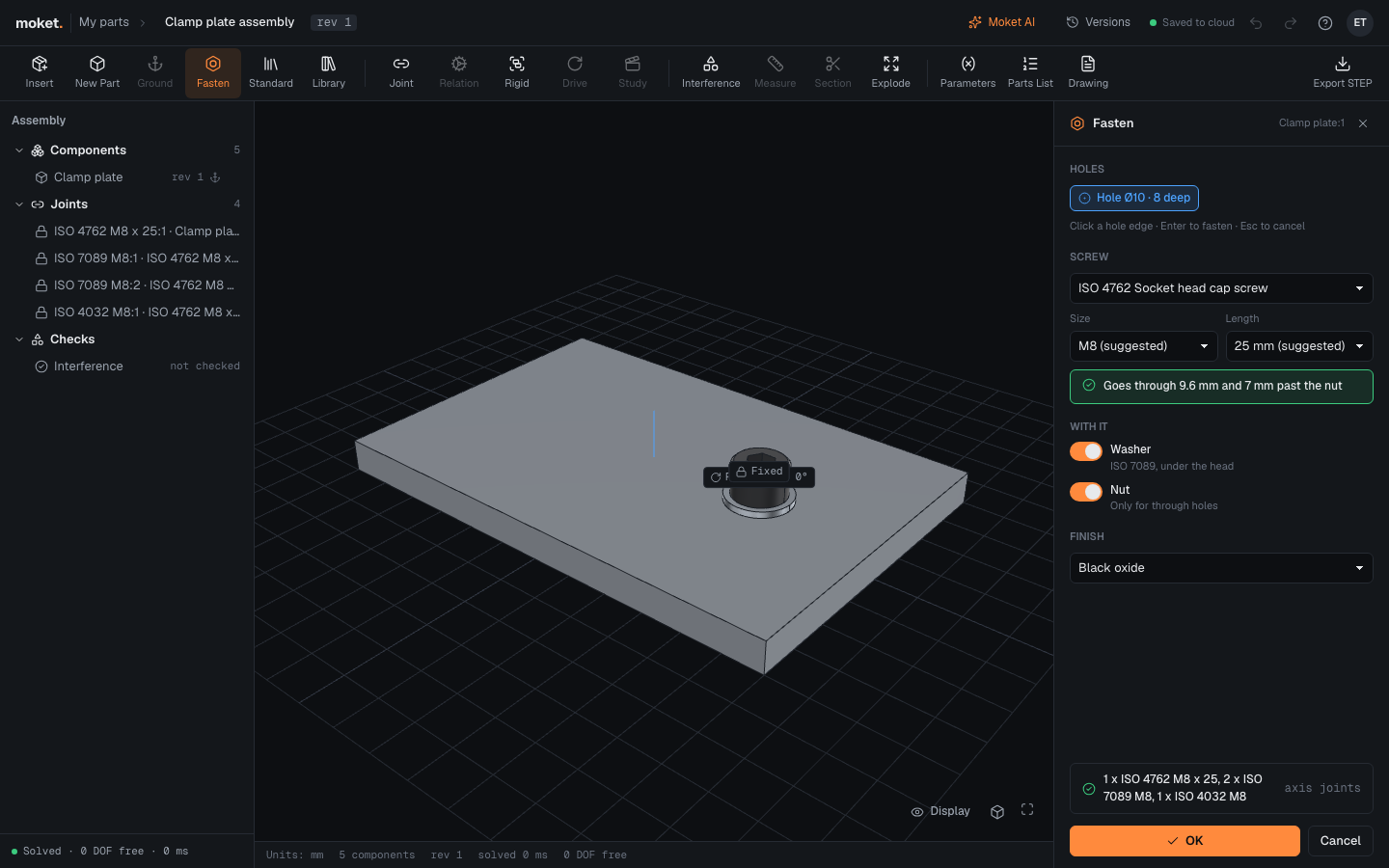Collapse the Components tree section
Screen dimensions: 1389x868
coord(19,150)
